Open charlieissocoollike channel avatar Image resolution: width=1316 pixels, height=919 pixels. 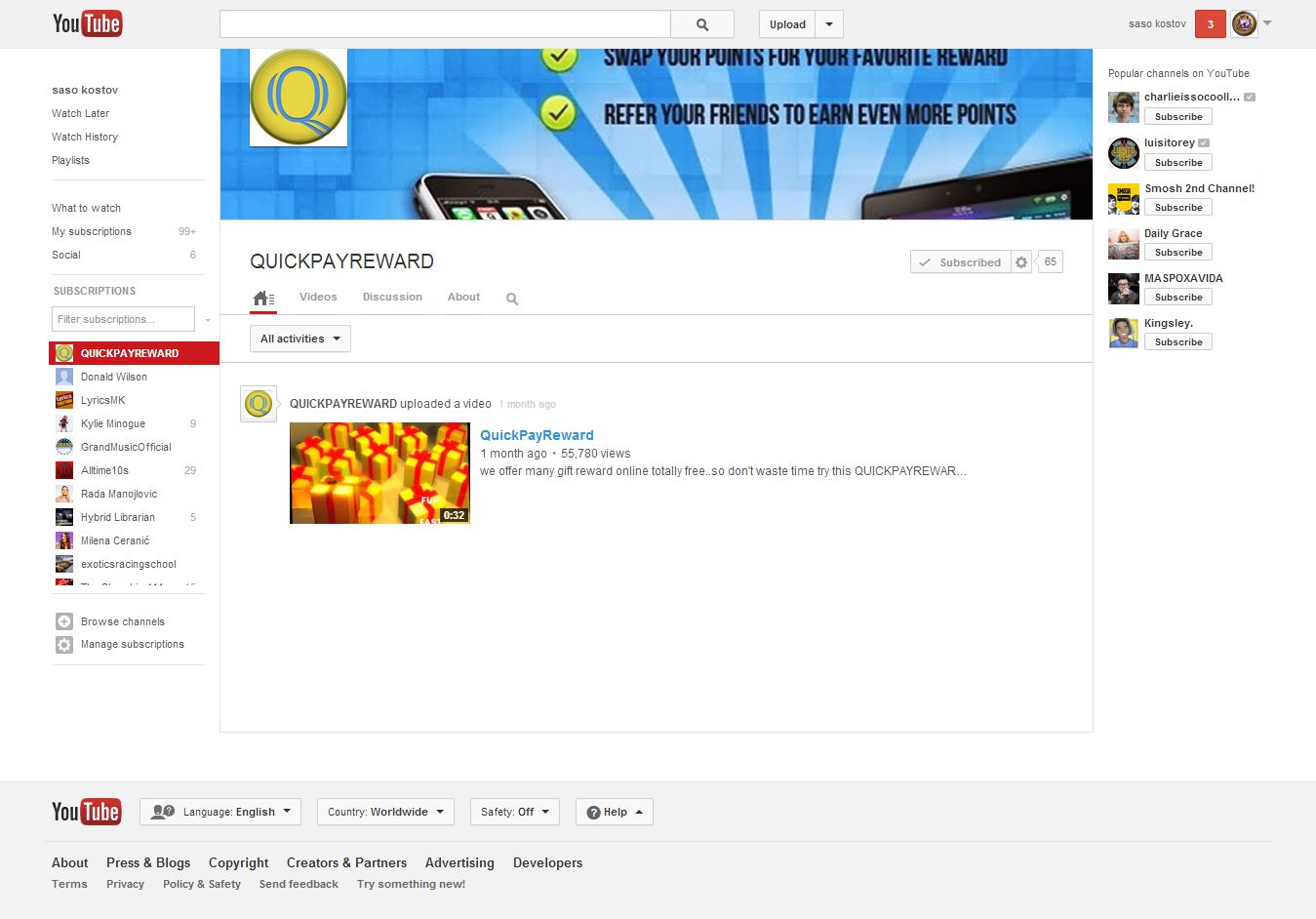tap(1124, 107)
